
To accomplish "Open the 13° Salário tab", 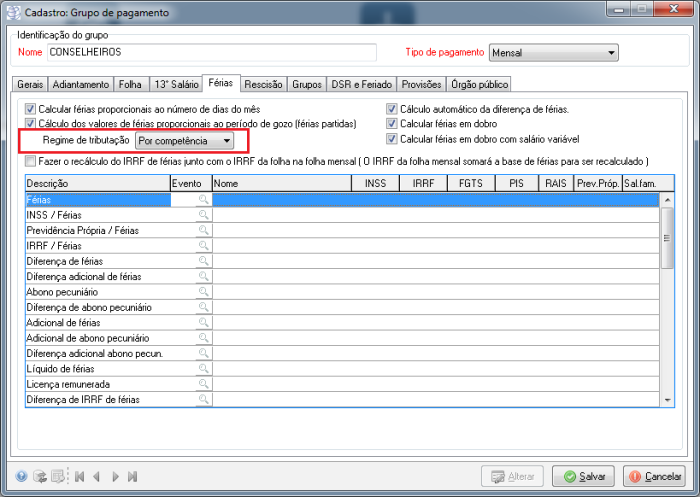I will pos(174,85).
